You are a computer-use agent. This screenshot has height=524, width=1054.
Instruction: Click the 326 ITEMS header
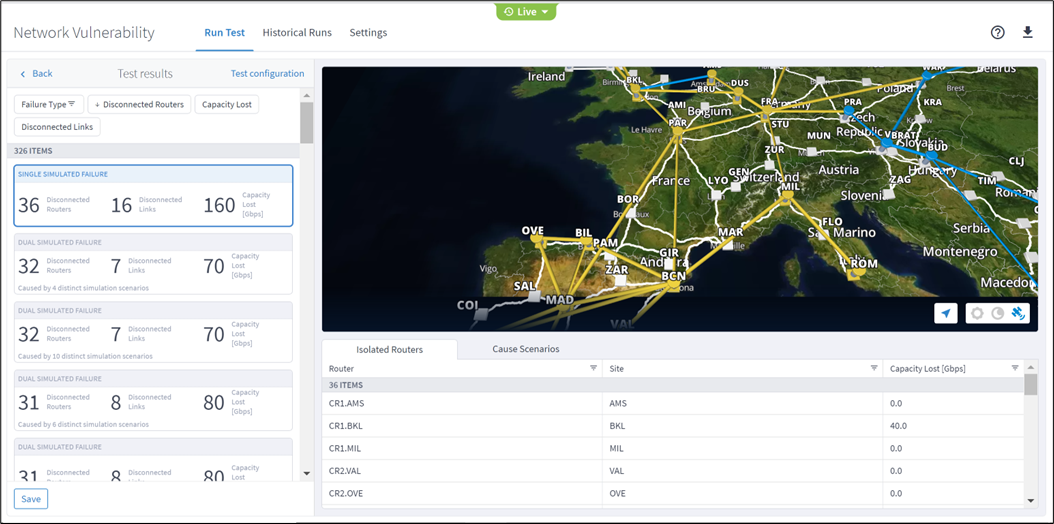coord(153,151)
